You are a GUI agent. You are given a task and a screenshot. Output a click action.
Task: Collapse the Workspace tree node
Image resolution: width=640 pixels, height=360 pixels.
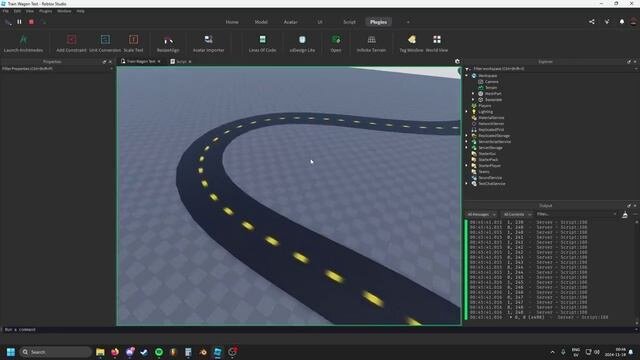click(x=467, y=76)
